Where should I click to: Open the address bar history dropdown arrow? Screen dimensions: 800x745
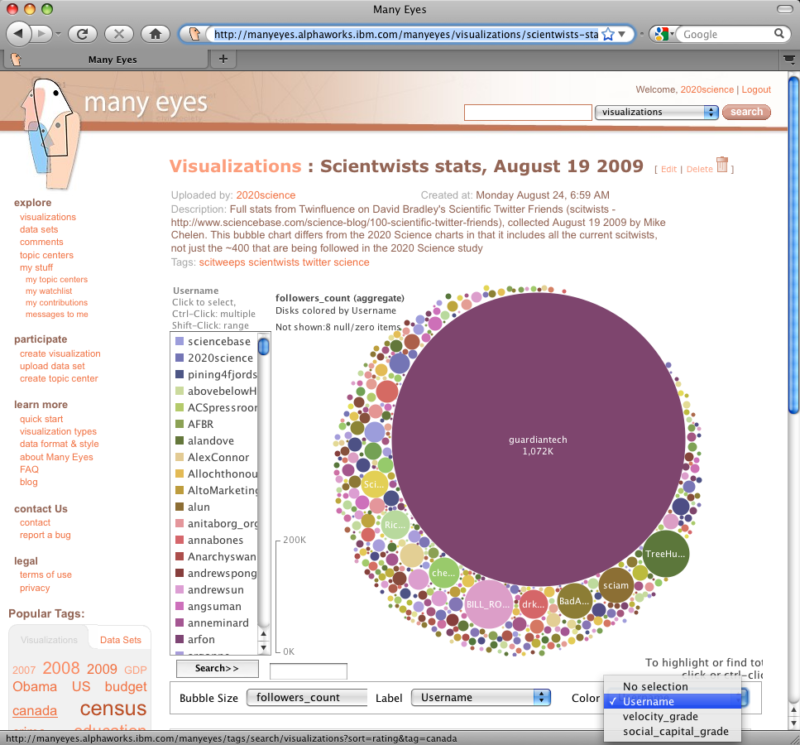[622, 34]
